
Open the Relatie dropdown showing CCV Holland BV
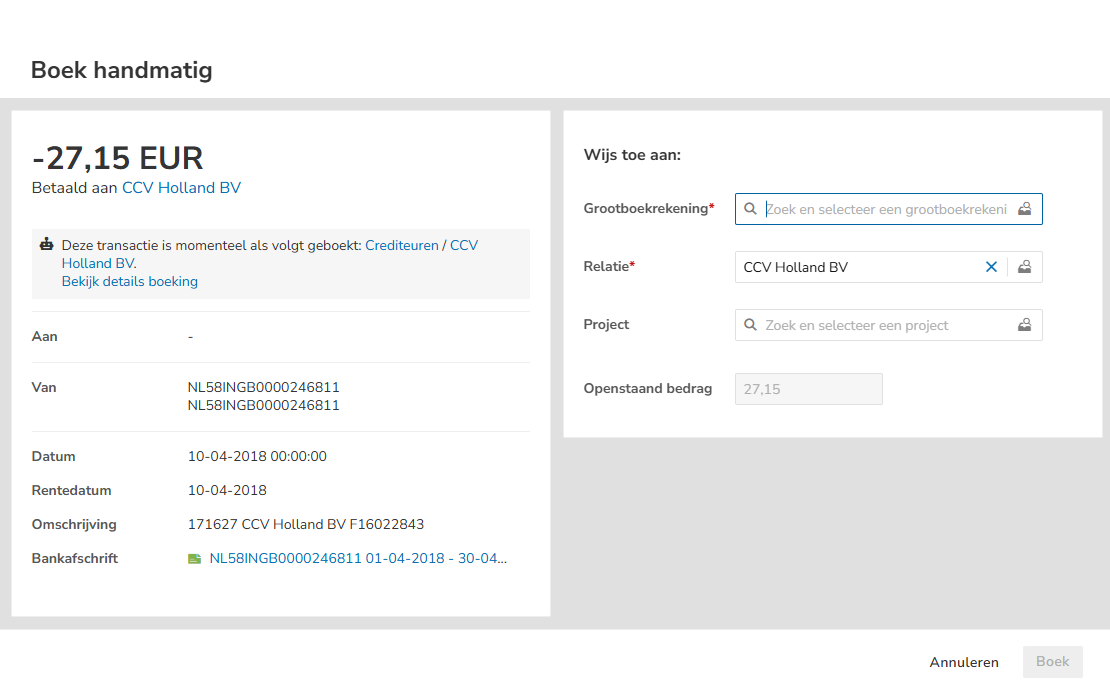tap(855, 267)
